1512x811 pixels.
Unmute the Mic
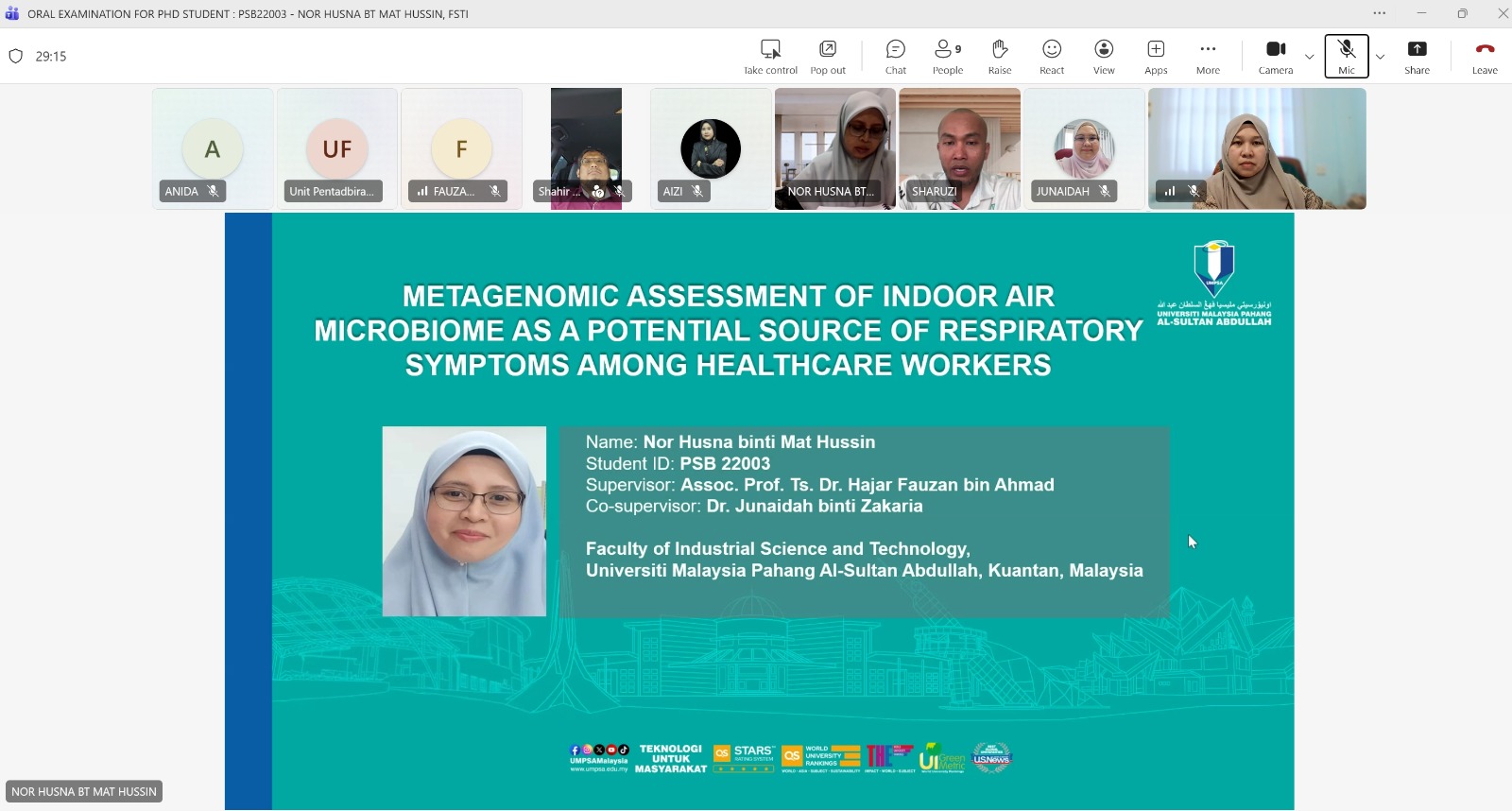coord(1347,57)
